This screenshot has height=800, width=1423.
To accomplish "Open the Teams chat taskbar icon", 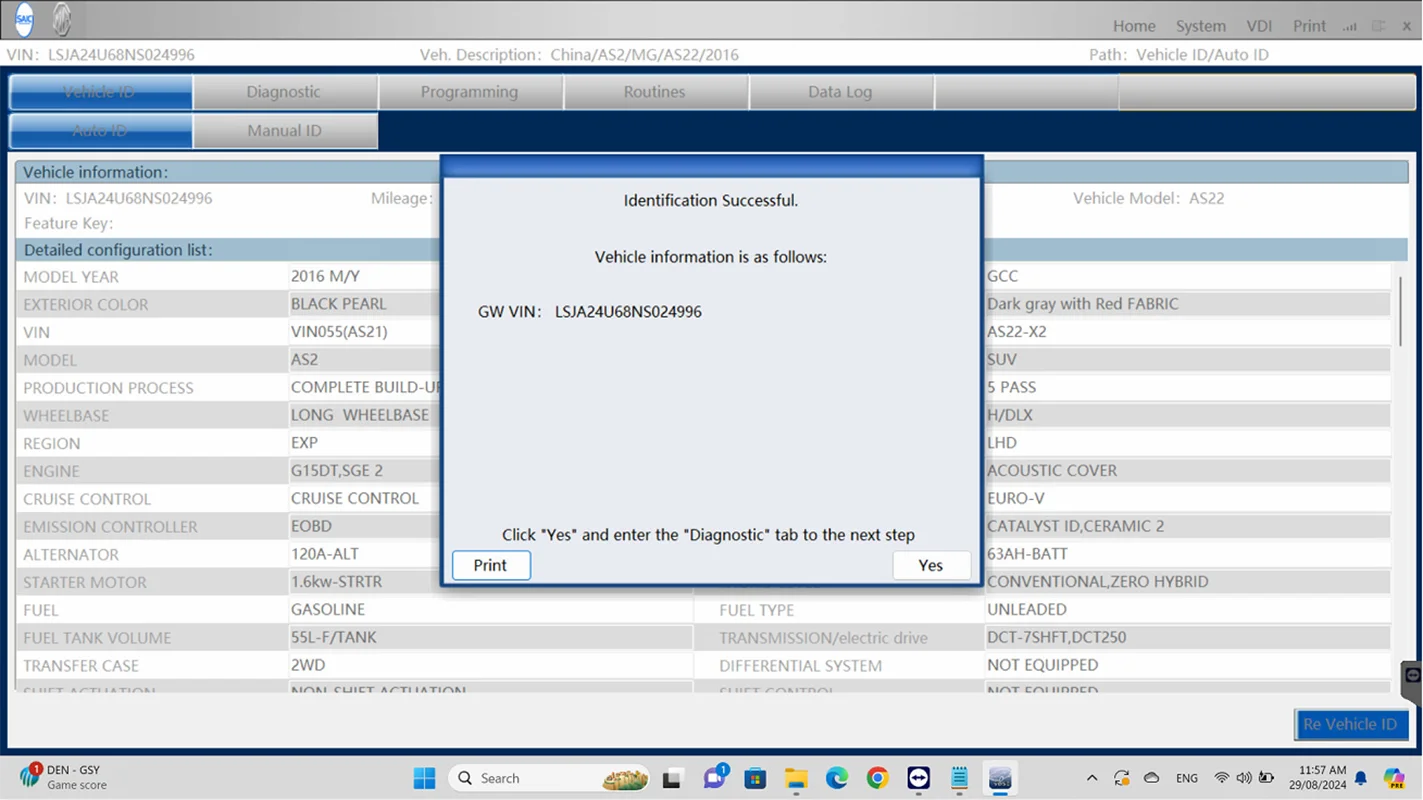I will click(x=715, y=777).
